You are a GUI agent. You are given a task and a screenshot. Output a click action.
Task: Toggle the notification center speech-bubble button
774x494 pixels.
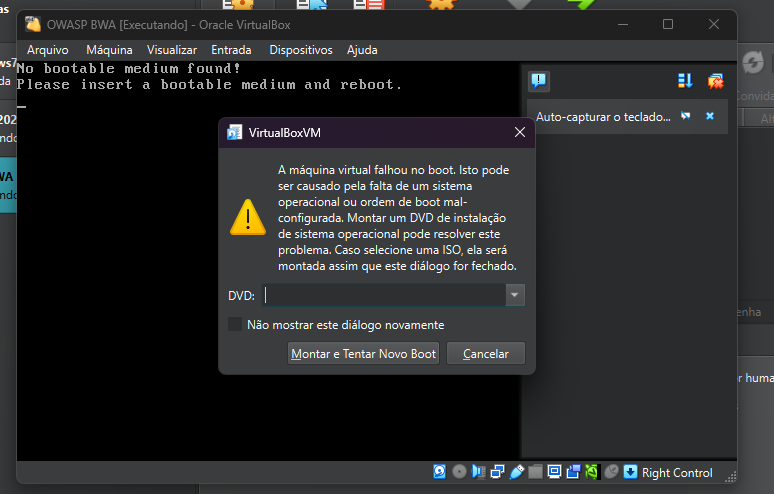[539, 81]
